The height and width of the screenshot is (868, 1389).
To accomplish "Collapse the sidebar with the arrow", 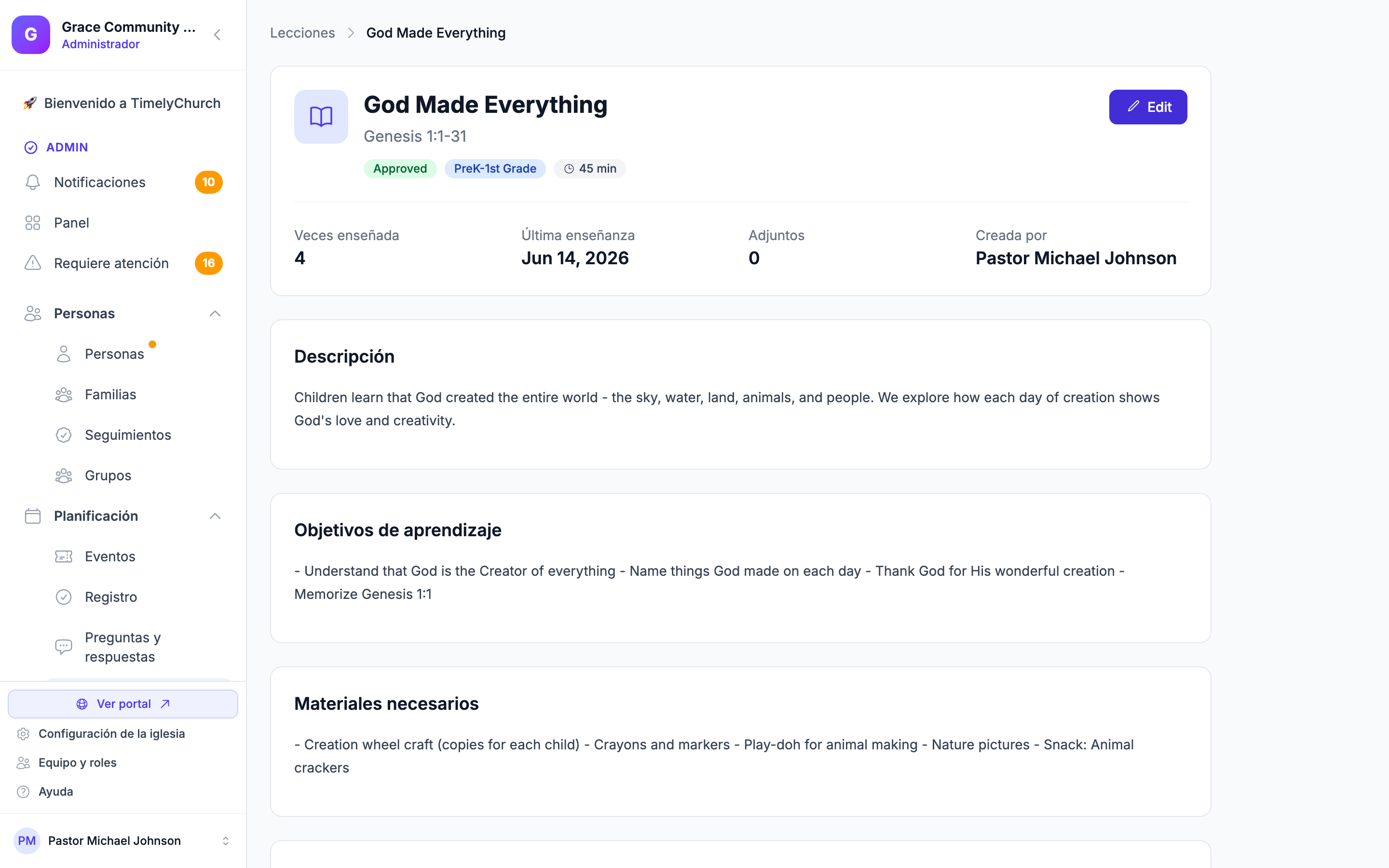I will 217,35.
